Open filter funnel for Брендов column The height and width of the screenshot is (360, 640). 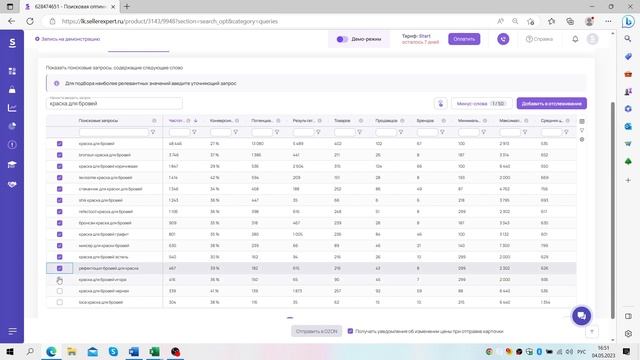(x=442, y=132)
